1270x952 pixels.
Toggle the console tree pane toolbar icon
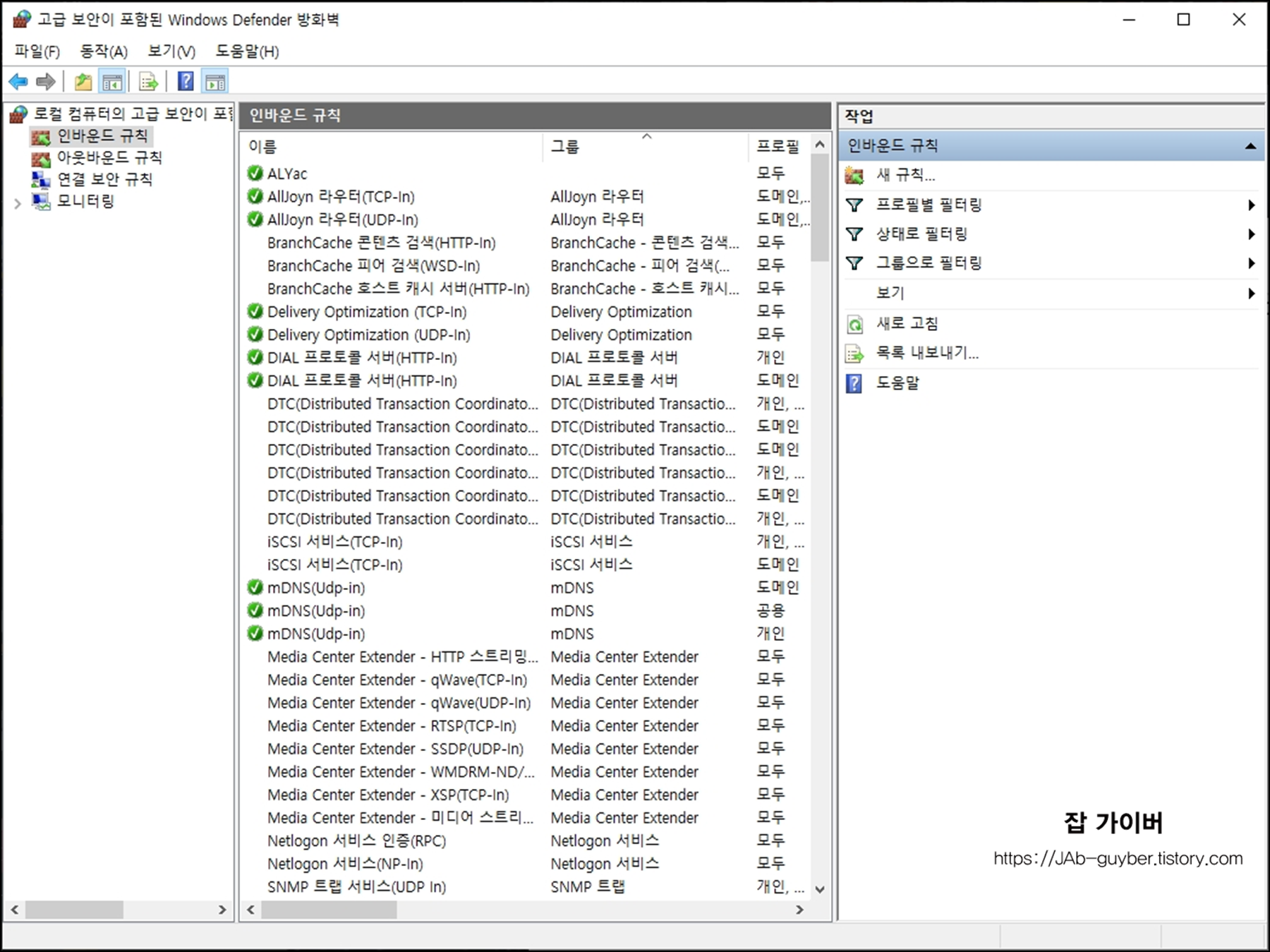(112, 82)
